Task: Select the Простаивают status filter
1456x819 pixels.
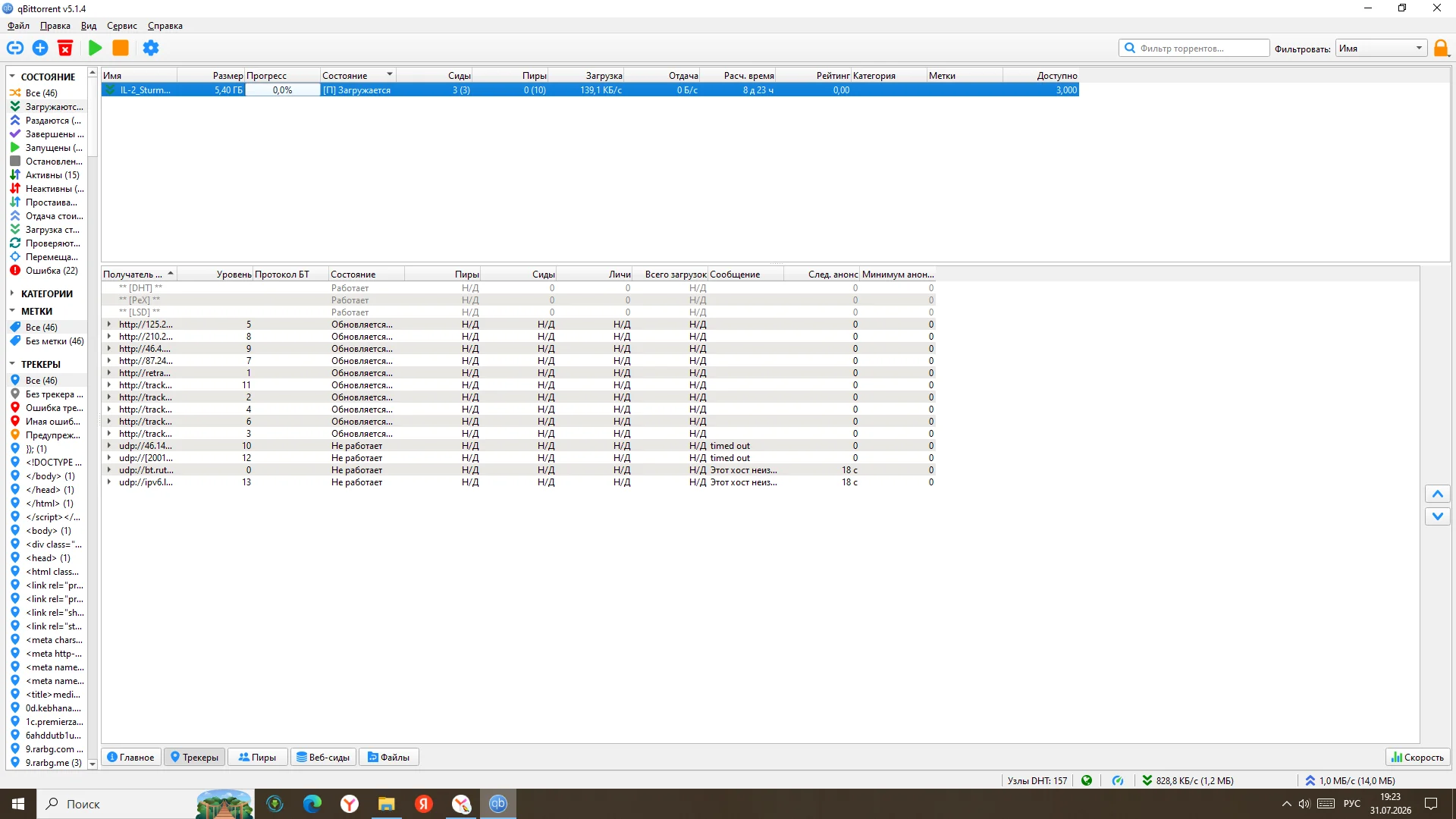Action: tap(47, 202)
